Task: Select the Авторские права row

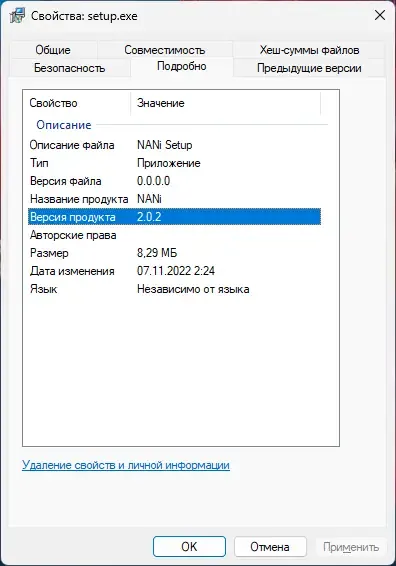Action: 174,235
